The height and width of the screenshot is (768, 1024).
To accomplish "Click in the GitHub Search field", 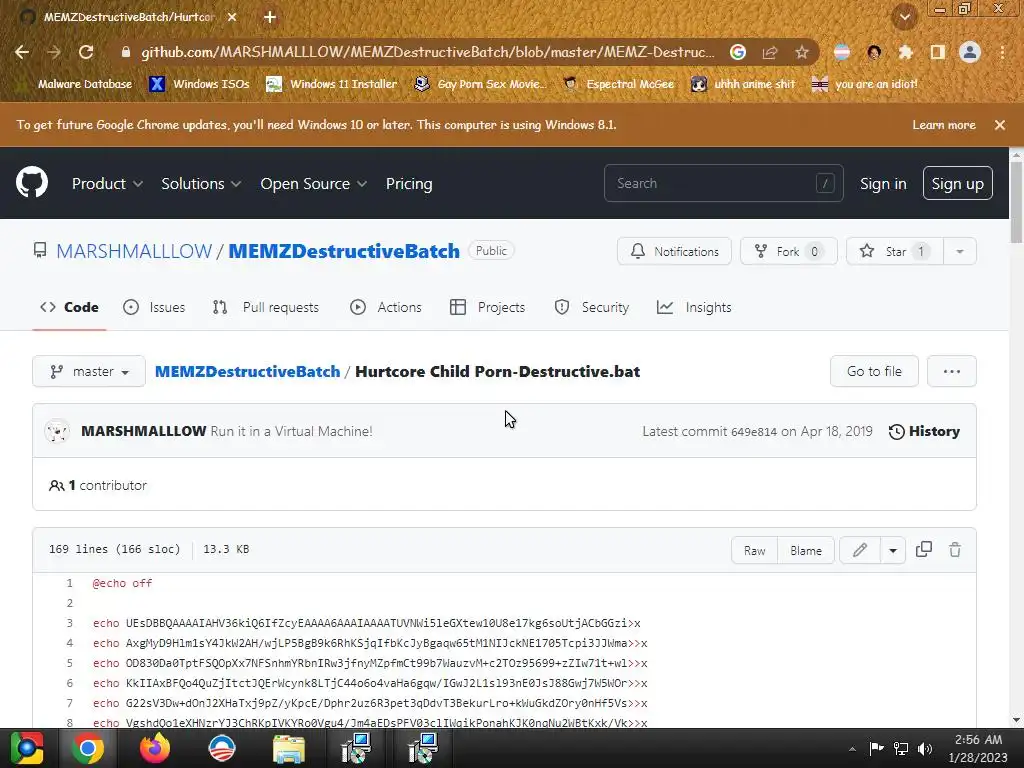I will (724, 184).
